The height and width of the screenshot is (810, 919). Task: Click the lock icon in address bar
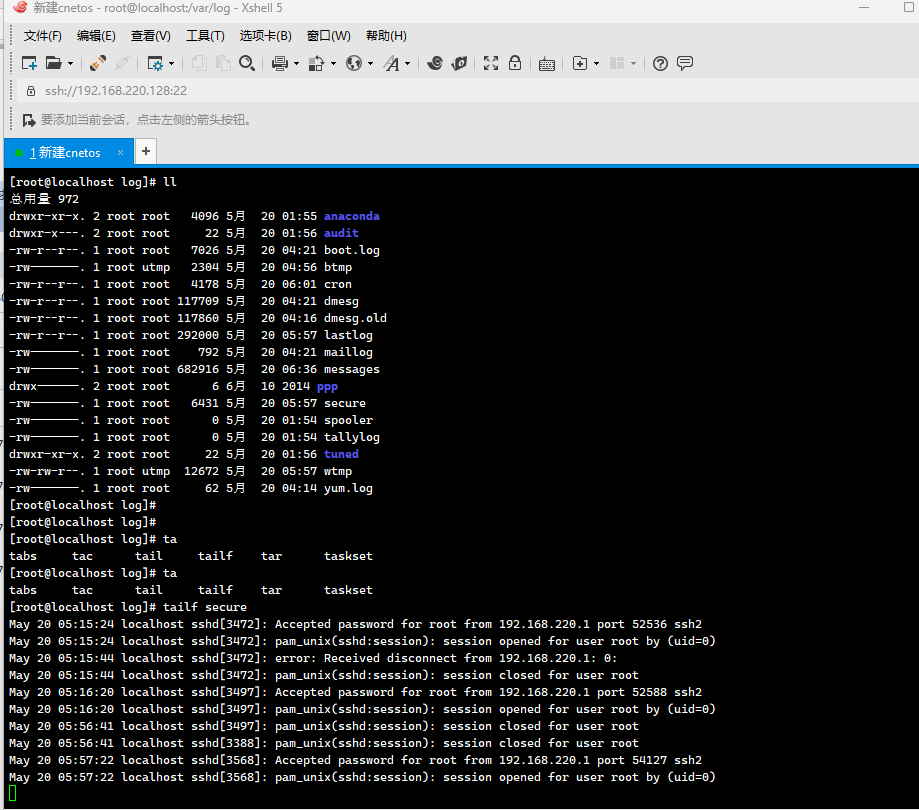30,91
